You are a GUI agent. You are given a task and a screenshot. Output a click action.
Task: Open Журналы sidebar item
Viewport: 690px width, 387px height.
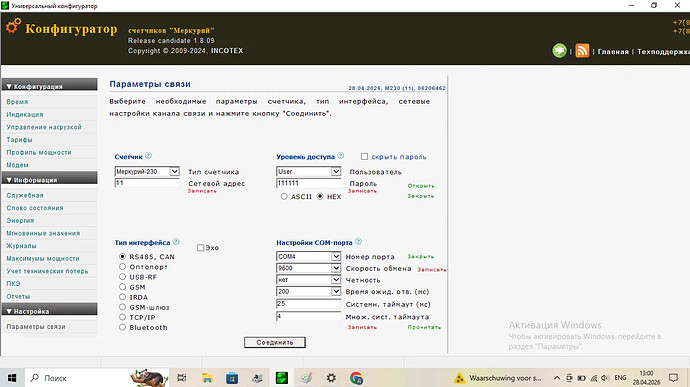tap(21, 246)
